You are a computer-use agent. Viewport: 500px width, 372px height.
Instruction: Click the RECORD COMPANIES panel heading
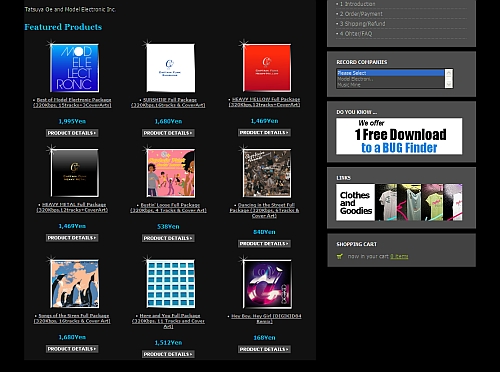(x=362, y=62)
